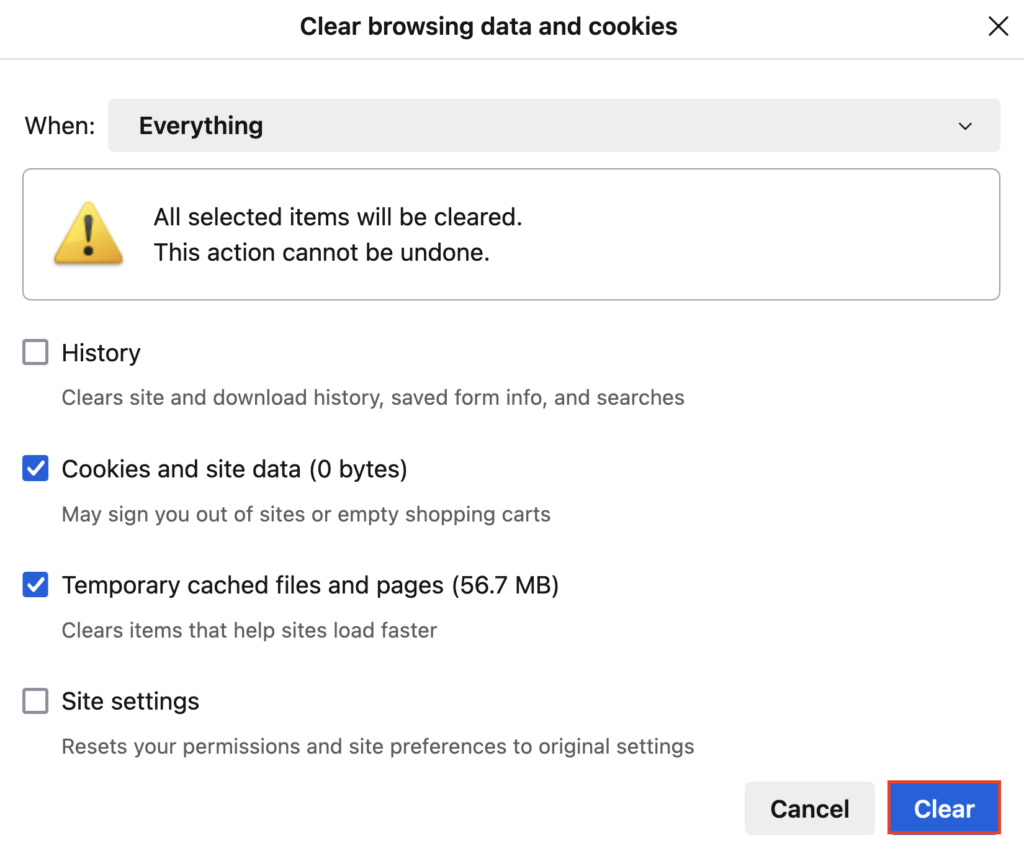Click the warning message panel
The height and width of the screenshot is (853, 1024).
(x=511, y=234)
